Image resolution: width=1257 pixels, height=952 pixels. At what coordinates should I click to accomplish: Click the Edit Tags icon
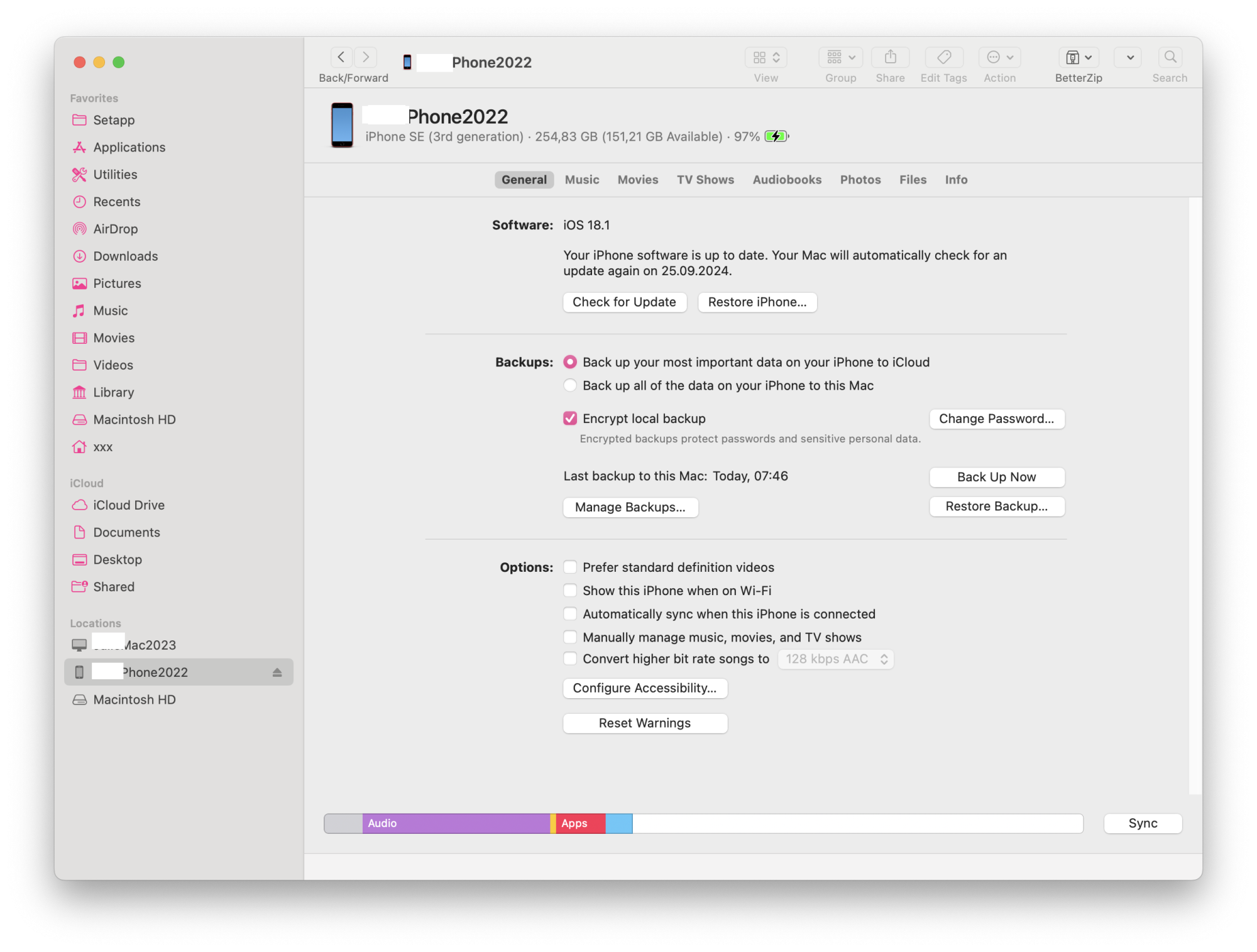943,57
